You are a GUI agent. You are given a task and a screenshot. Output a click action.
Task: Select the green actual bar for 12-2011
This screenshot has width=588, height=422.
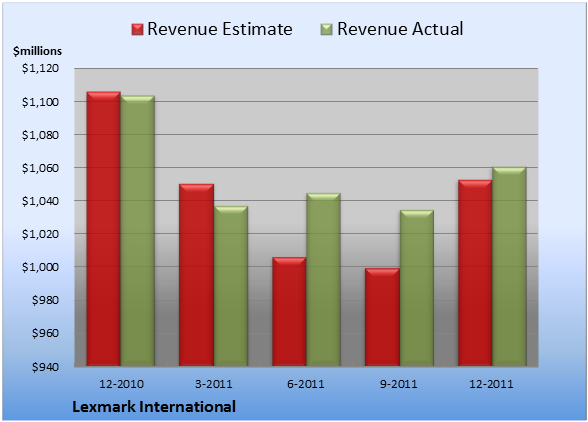click(509, 267)
